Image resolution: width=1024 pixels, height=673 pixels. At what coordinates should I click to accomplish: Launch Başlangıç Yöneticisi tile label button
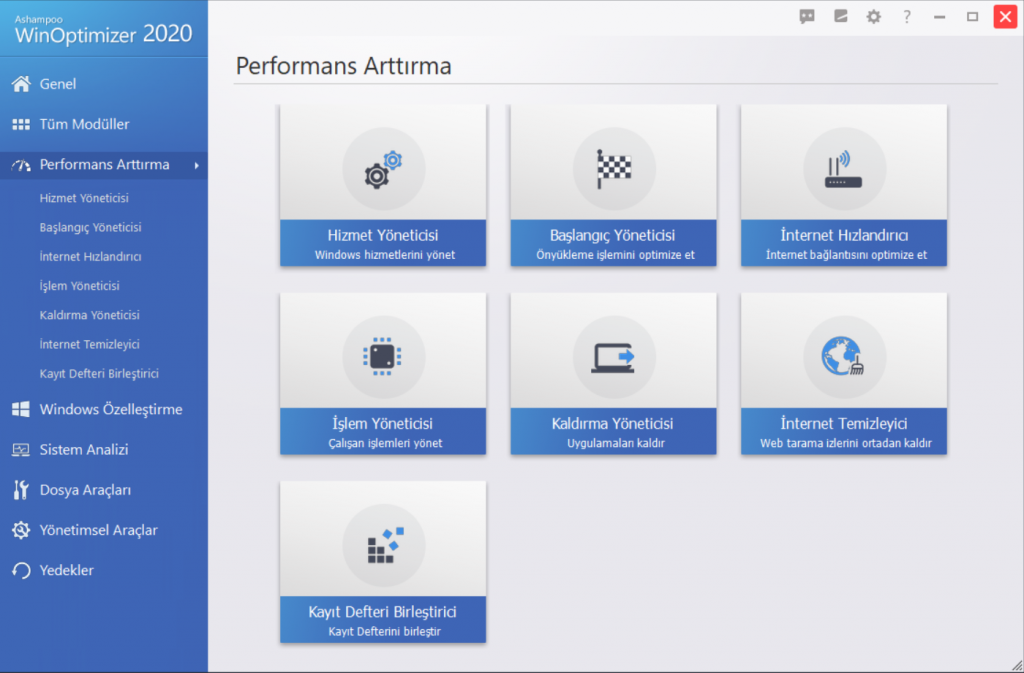coord(613,243)
